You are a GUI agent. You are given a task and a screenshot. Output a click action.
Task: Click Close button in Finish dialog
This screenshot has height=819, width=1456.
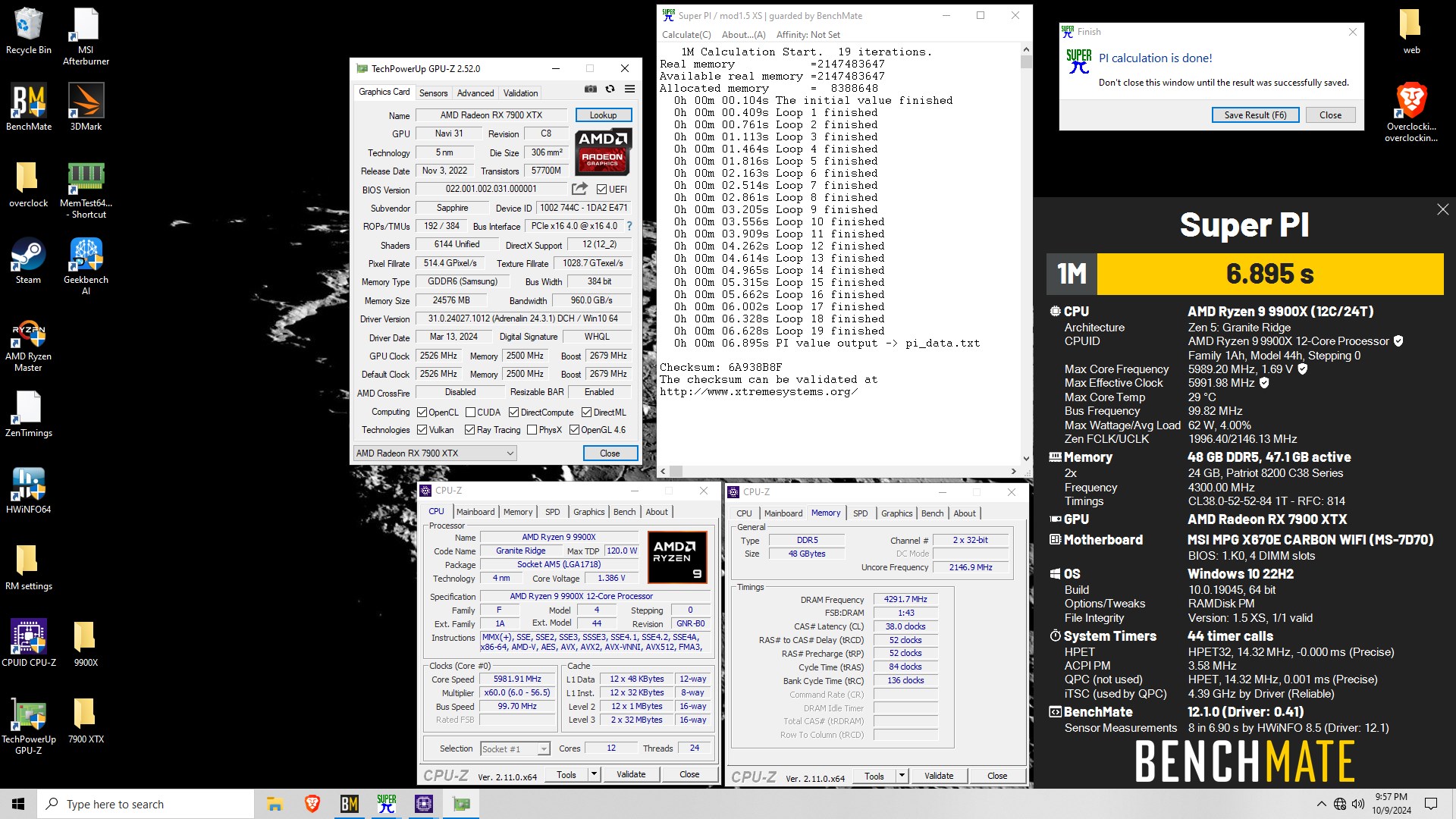(x=1330, y=115)
